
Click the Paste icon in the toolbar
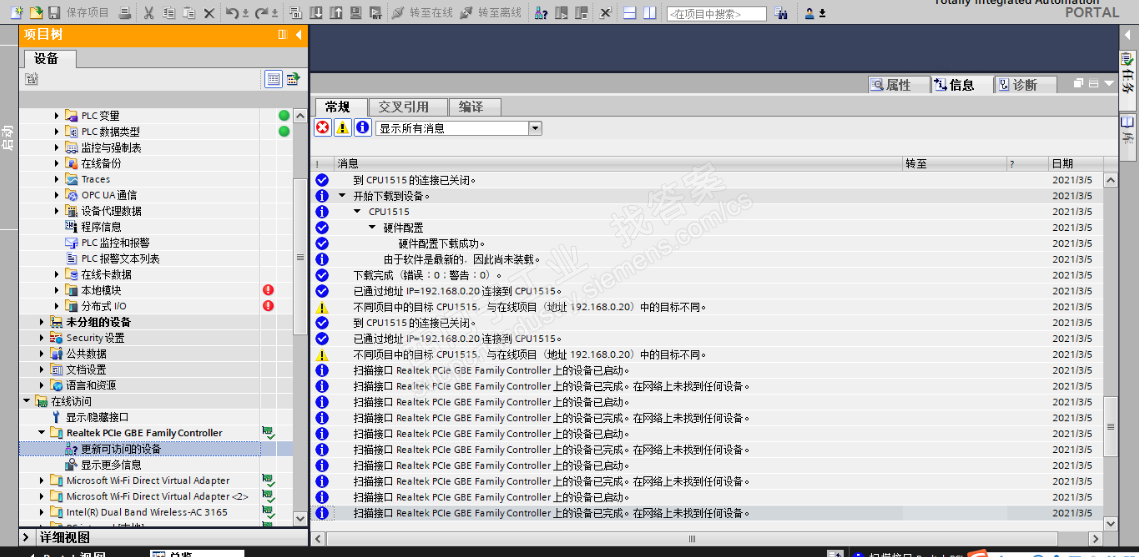(x=189, y=12)
